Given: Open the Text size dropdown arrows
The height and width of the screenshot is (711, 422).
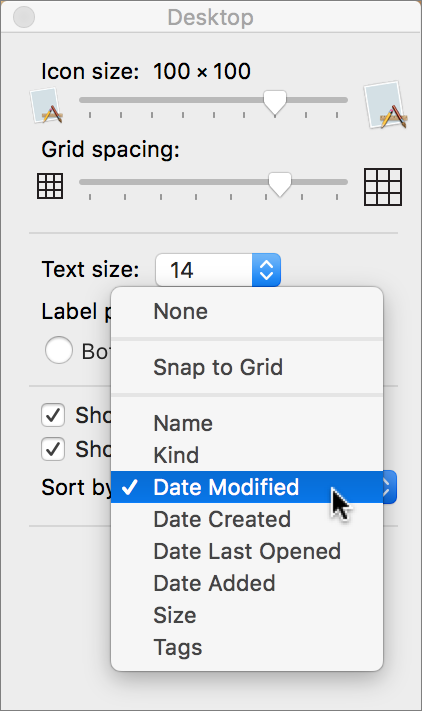Looking at the screenshot, I should click(x=266, y=270).
